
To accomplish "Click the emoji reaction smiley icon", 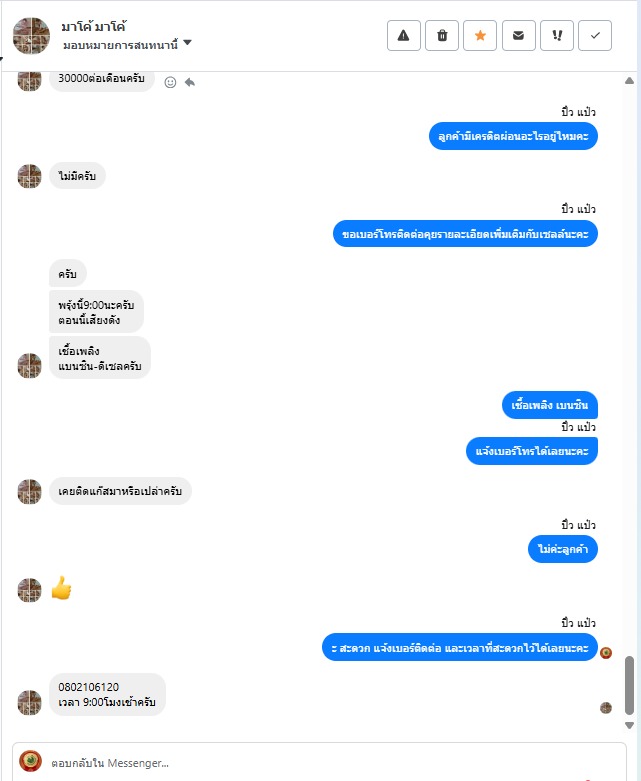I will pyautogui.click(x=170, y=82).
